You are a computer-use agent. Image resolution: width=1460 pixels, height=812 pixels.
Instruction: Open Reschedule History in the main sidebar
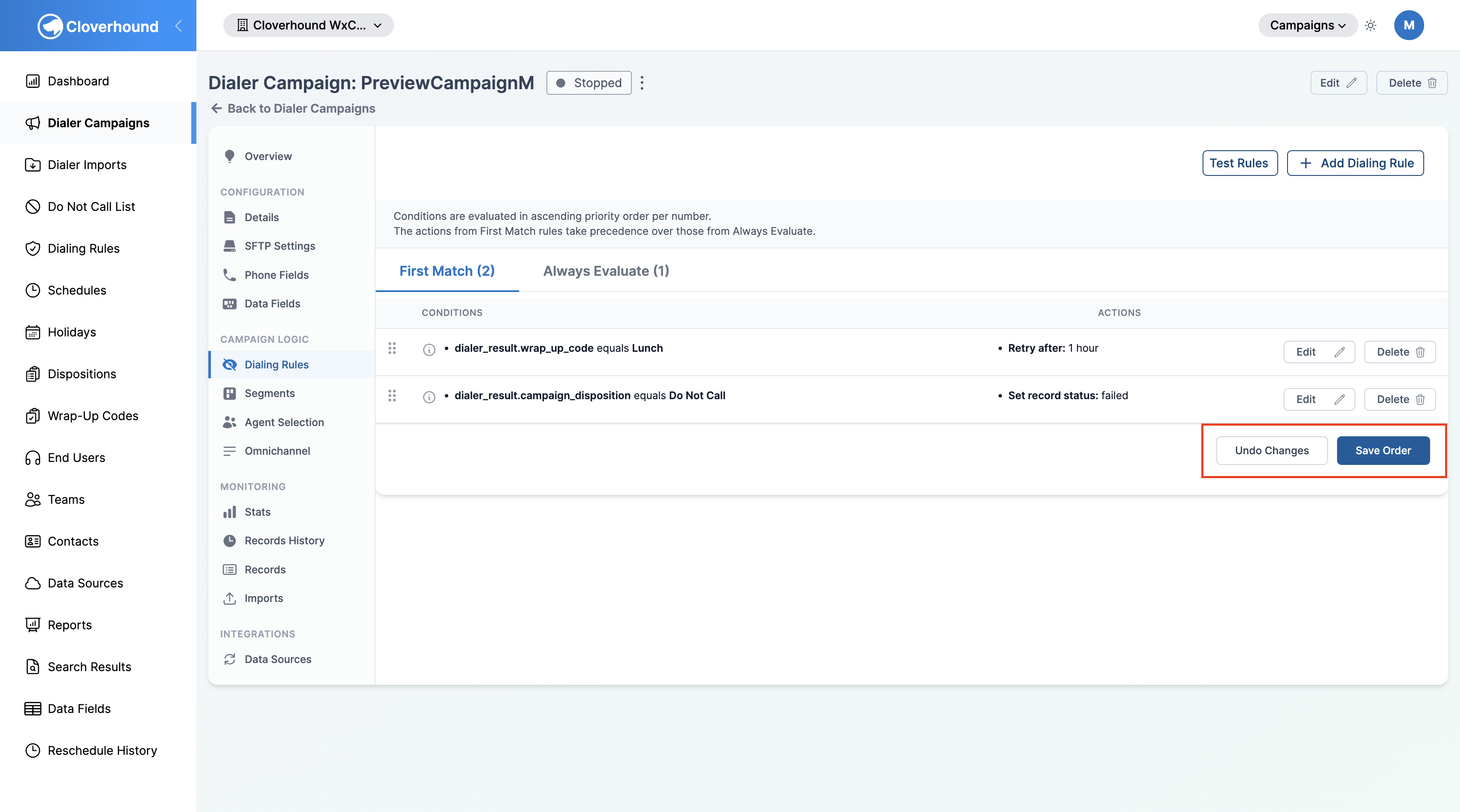coord(97,751)
